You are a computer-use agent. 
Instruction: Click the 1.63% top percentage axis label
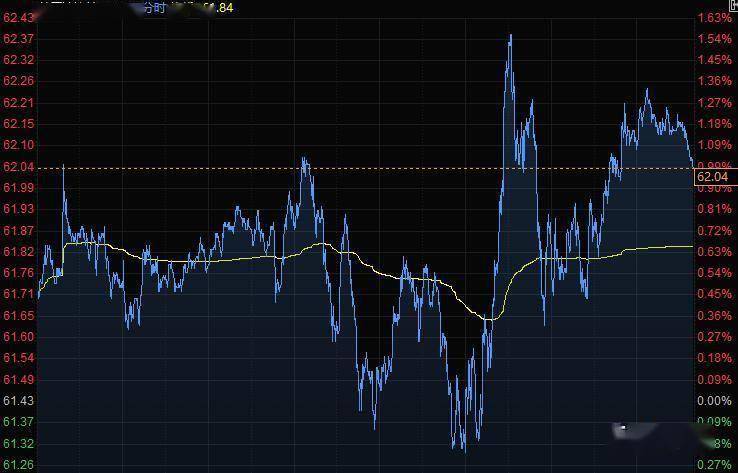(713, 18)
